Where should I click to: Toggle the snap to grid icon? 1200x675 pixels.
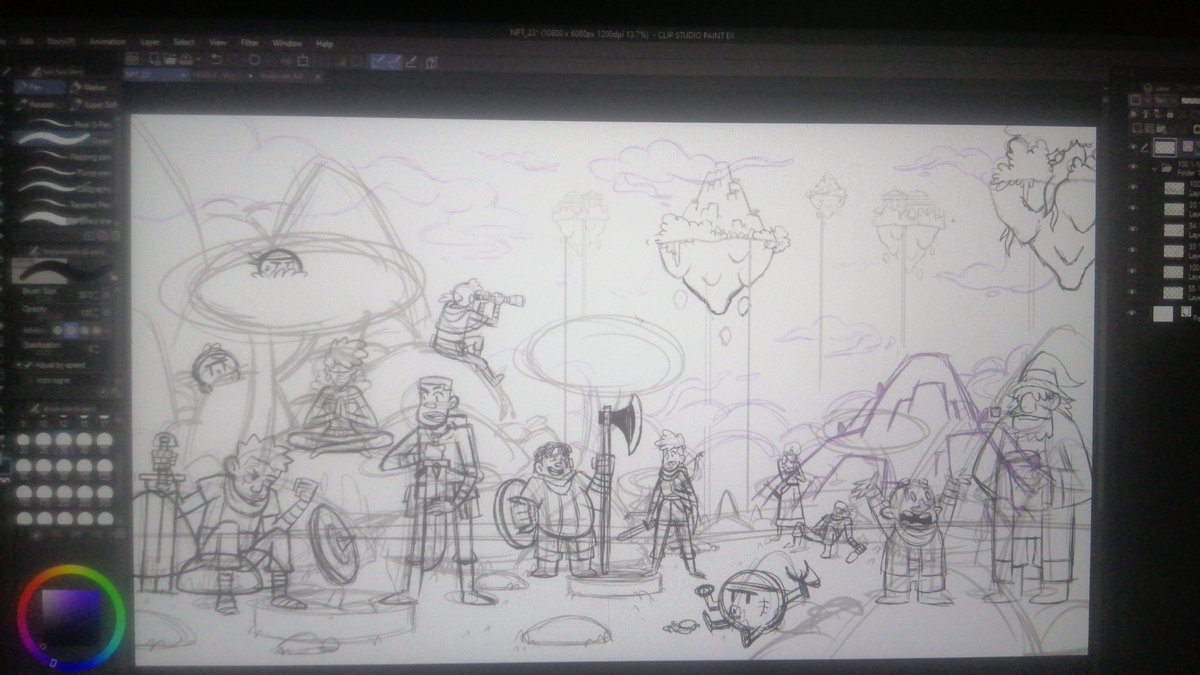pos(411,61)
